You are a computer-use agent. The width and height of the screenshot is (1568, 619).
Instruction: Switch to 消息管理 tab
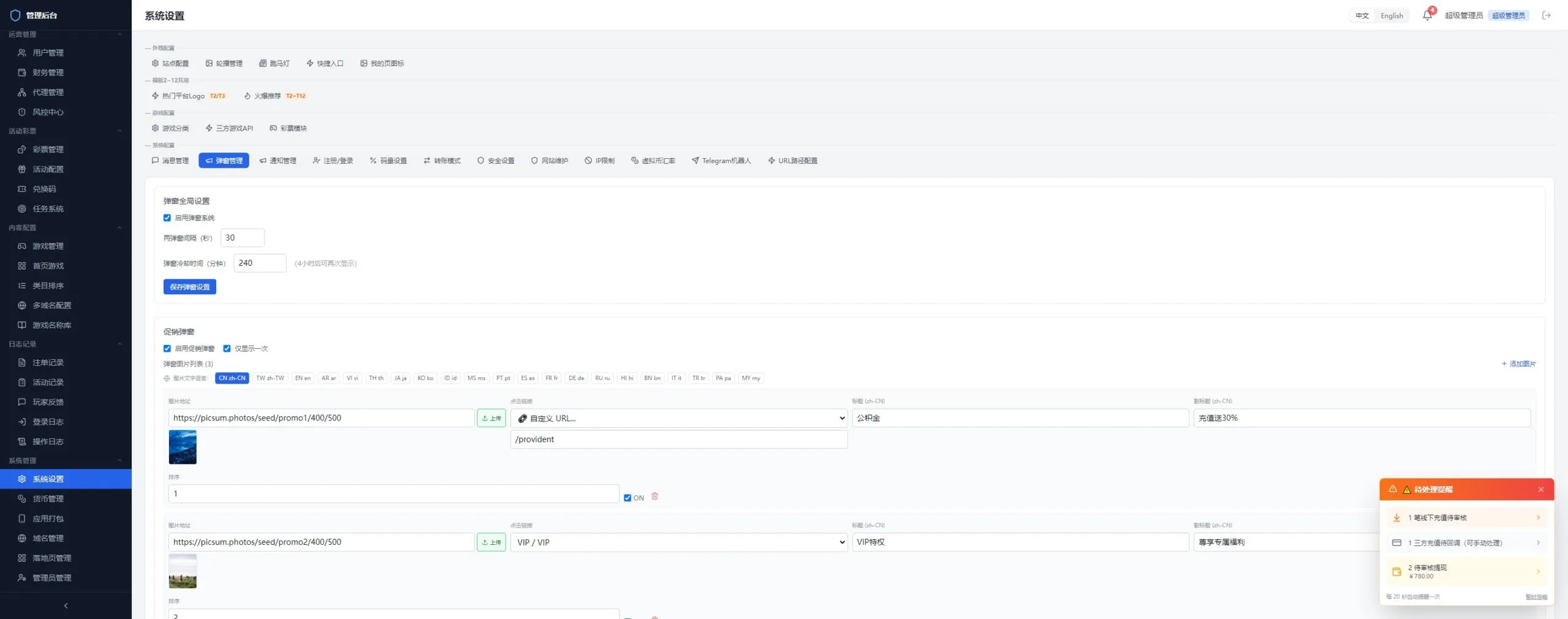point(170,161)
